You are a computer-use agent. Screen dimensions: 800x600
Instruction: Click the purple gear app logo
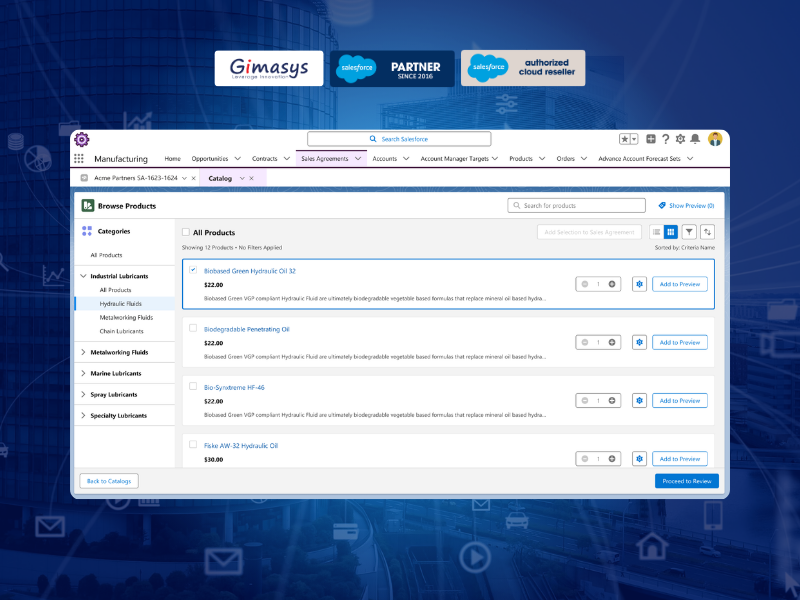(x=82, y=139)
